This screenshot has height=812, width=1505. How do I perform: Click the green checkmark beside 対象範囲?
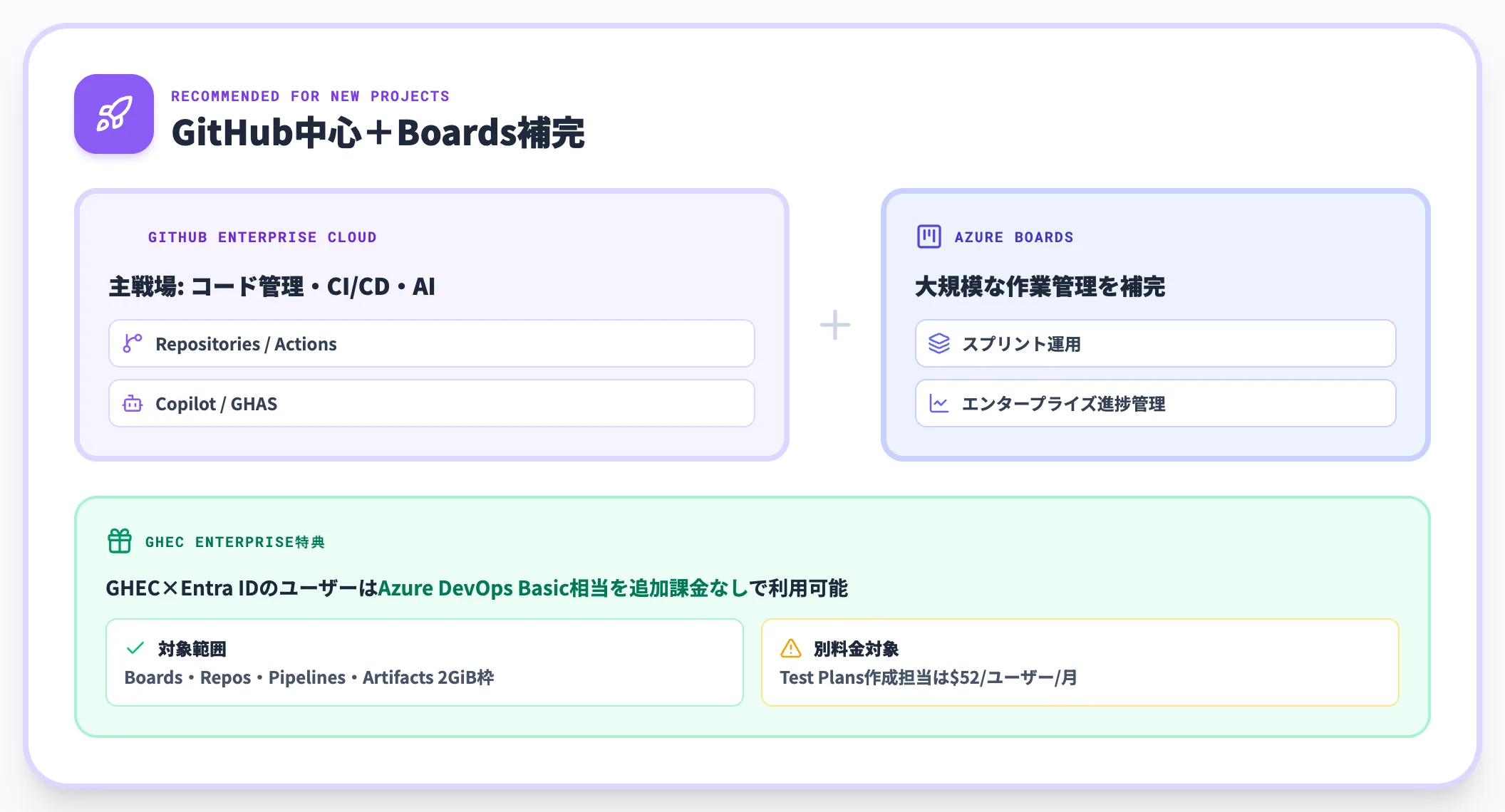[135, 648]
